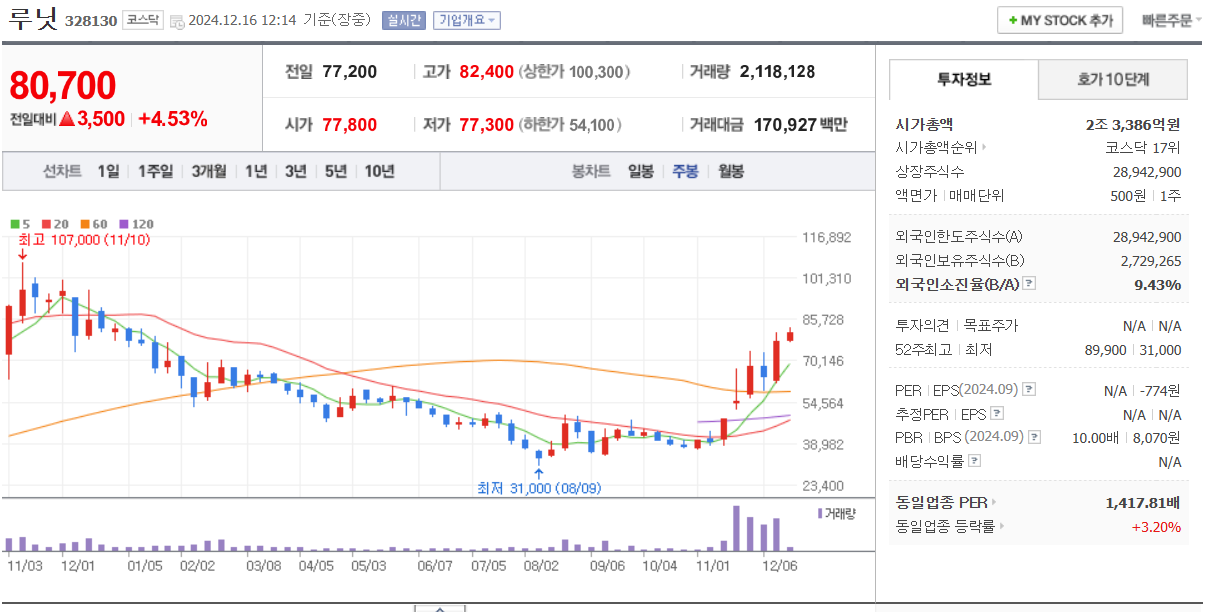
Task: Click the 시가 value 77,800
Action: (350, 125)
